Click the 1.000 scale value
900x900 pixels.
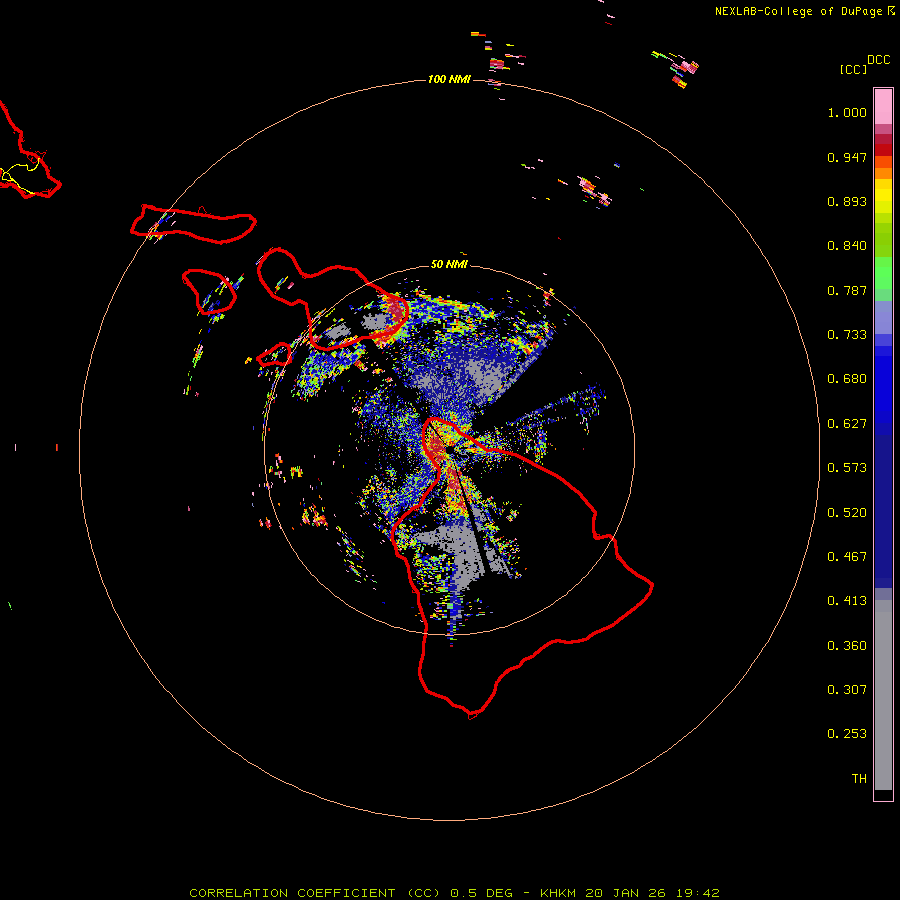[x=847, y=112]
